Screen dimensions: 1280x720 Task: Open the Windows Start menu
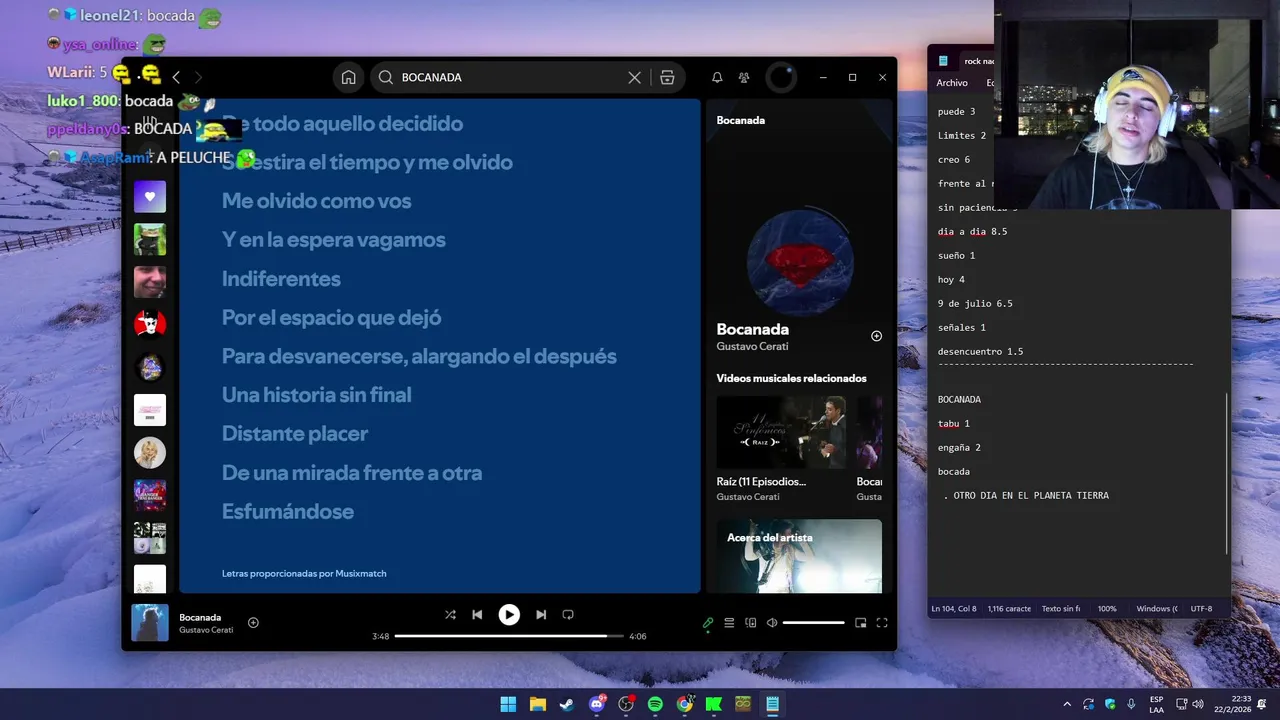click(x=508, y=704)
